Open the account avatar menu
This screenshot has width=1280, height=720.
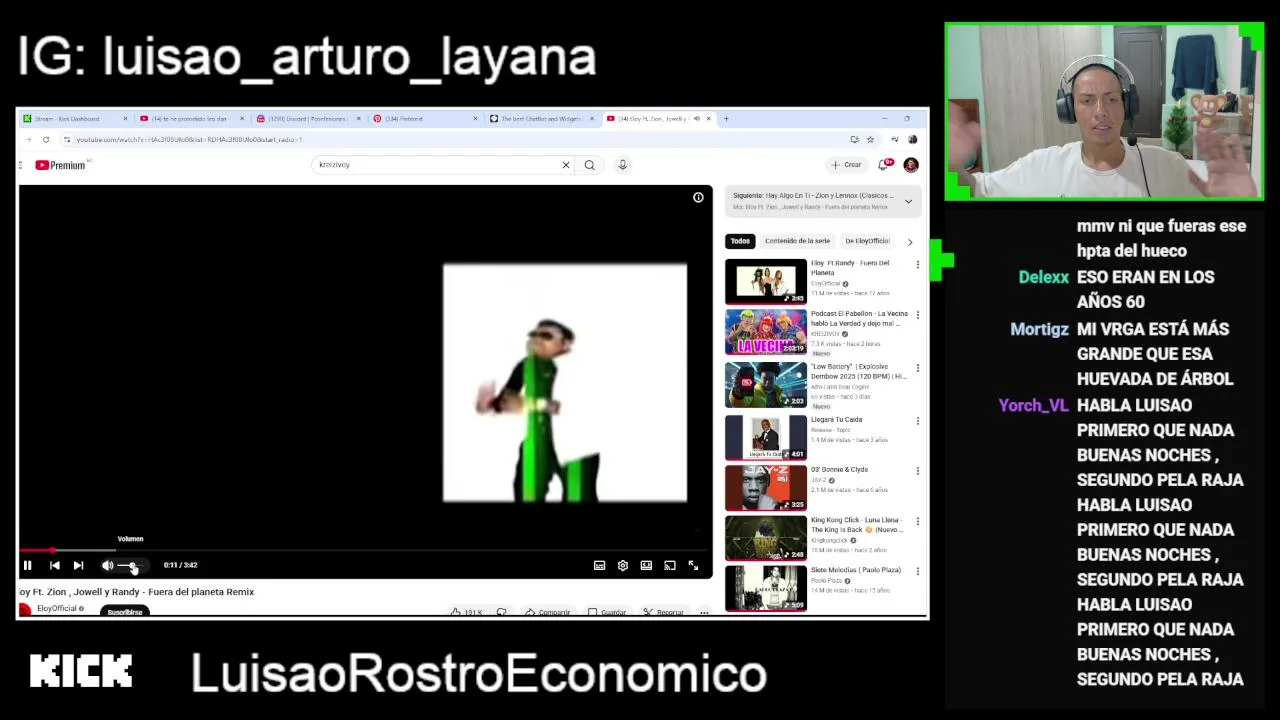point(910,165)
